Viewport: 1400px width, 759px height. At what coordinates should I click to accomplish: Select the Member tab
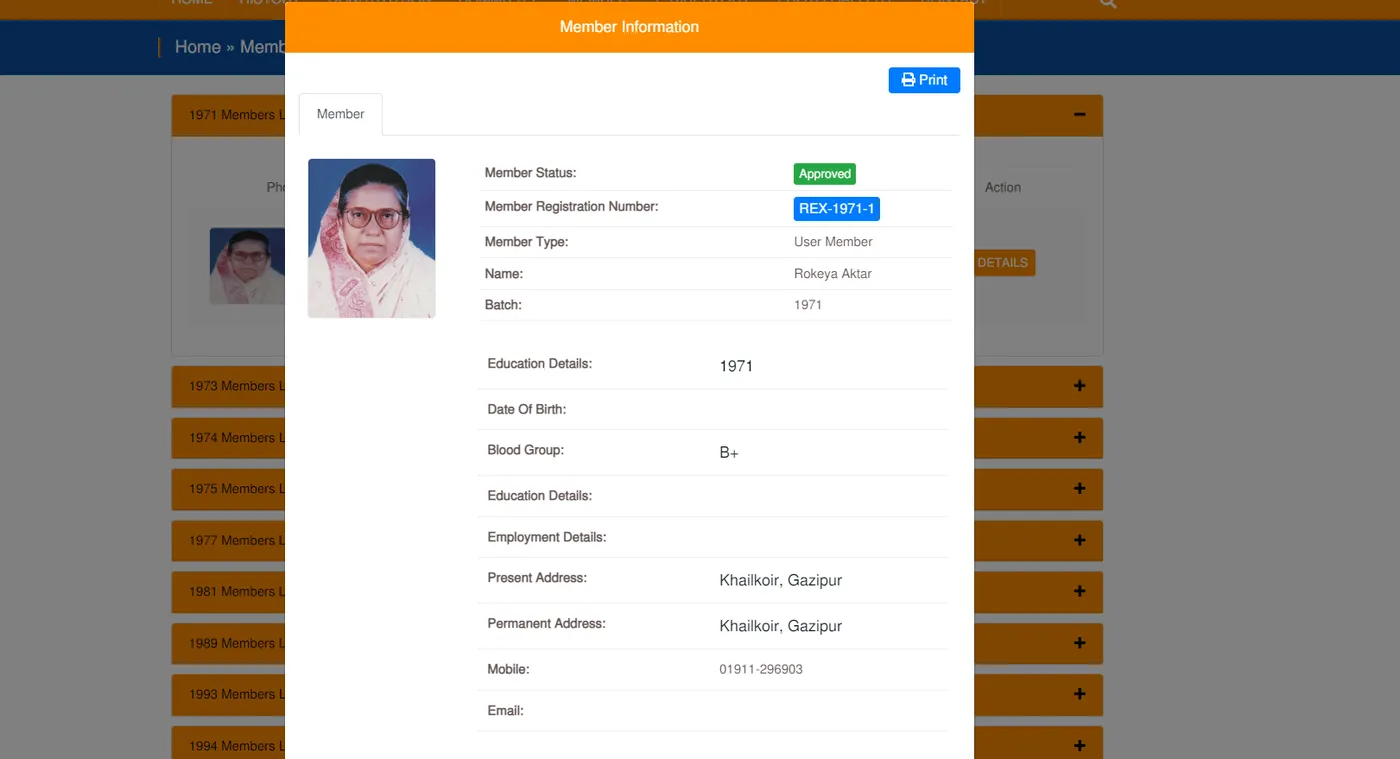[x=340, y=114]
